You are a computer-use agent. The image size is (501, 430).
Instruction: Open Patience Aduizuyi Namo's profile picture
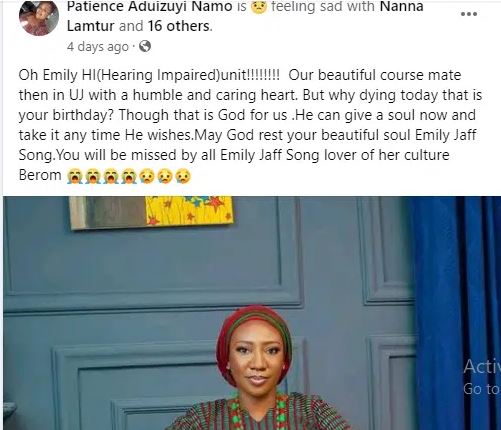click(x=39, y=18)
